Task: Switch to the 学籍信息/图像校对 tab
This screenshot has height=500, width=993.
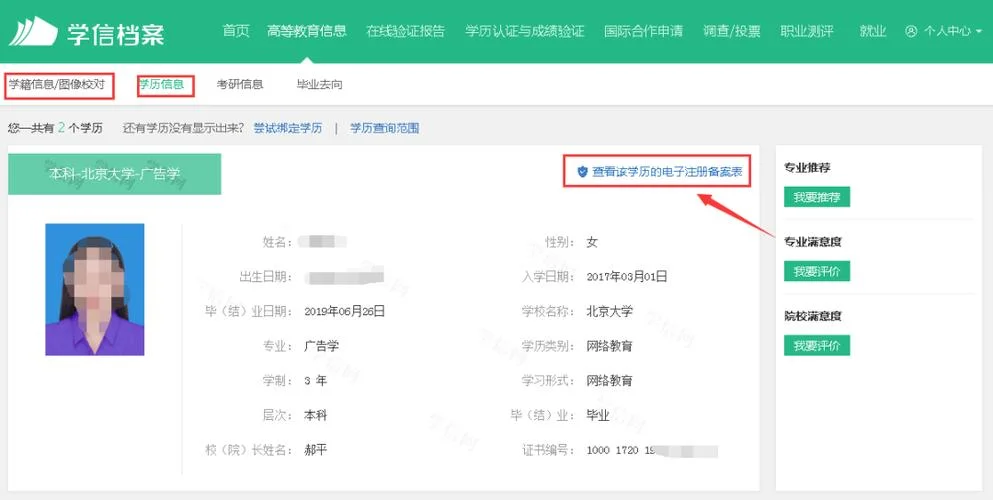Action: coord(57,84)
